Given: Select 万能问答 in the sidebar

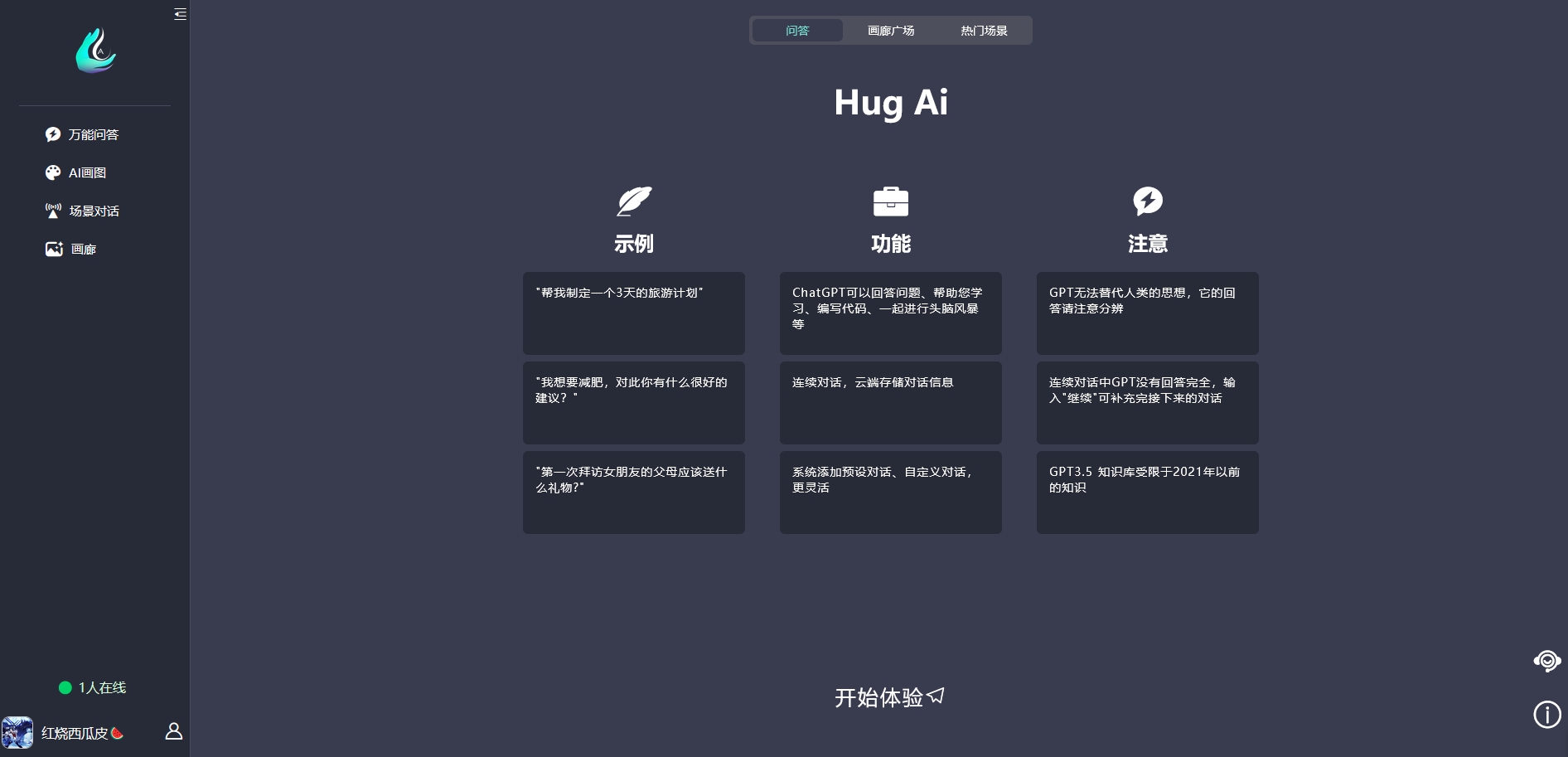Looking at the screenshot, I should pos(94,134).
